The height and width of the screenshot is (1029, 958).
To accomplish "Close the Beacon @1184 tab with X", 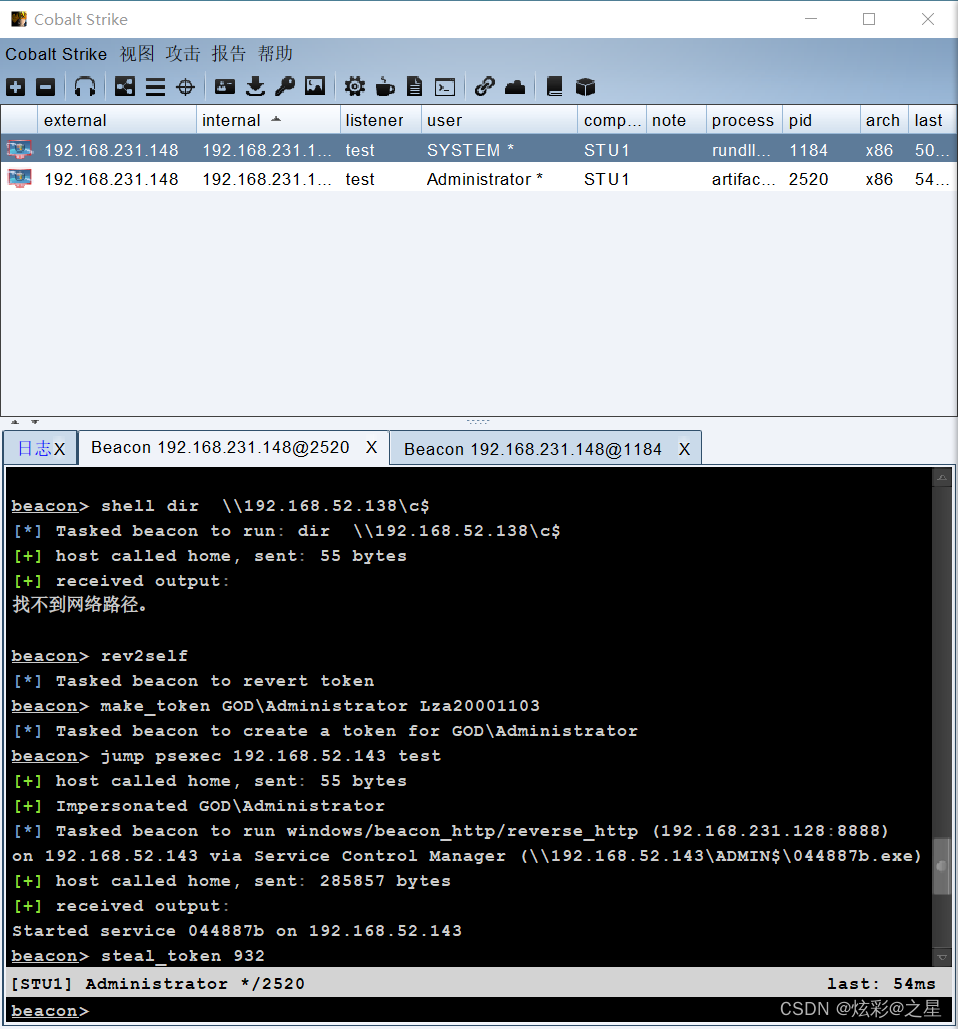I will tap(684, 449).
